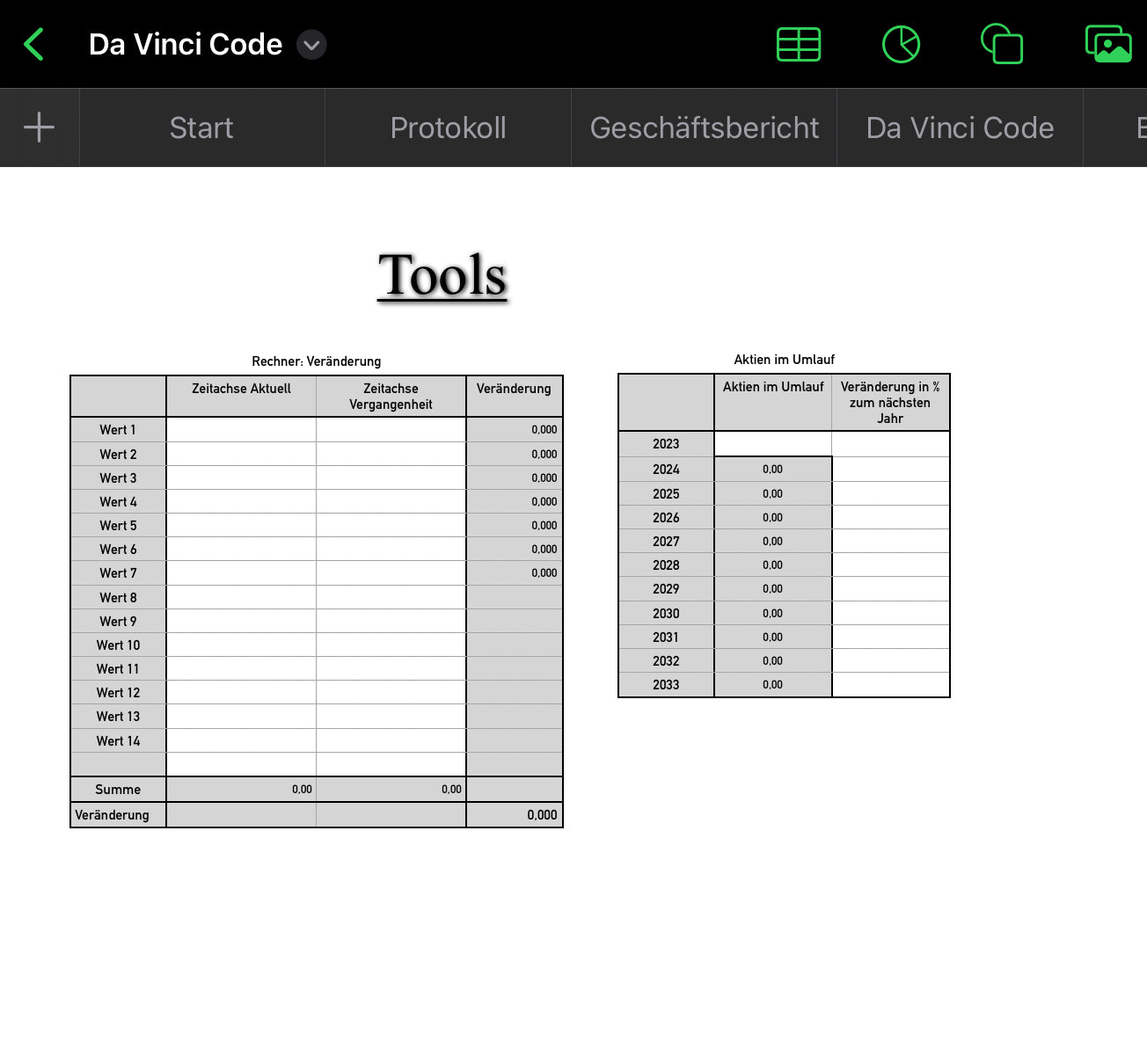The height and width of the screenshot is (1064, 1147).
Task: Select the 'Aktien im Umlauf' table title
Action: pos(785,360)
